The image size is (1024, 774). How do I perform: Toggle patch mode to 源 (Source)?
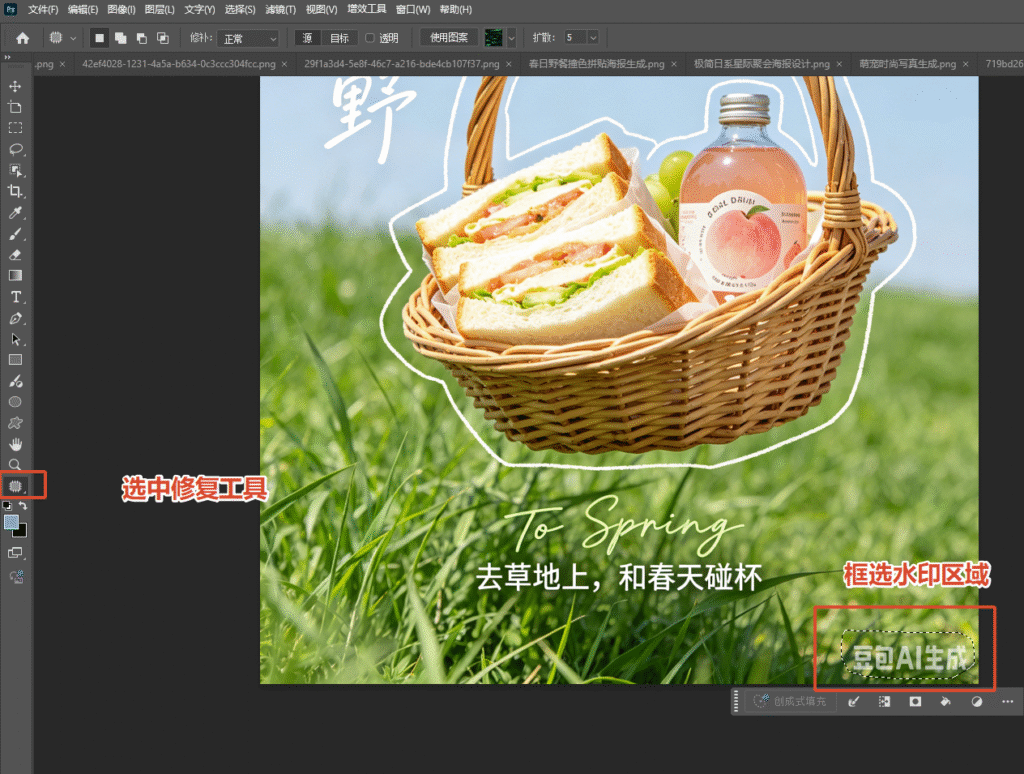click(x=308, y=38)
